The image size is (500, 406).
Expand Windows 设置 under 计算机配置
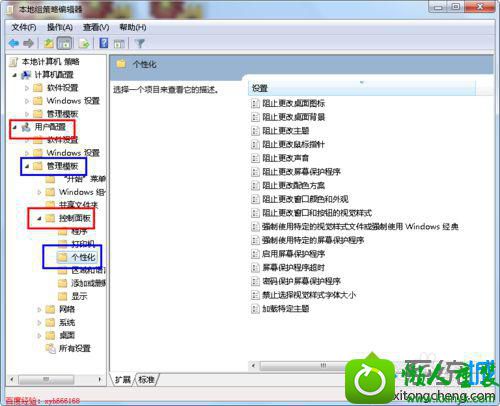27,101
